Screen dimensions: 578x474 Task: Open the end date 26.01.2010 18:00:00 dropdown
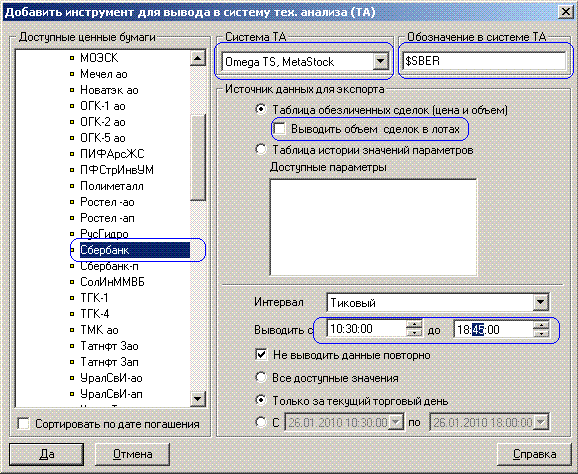pos(541,422)
